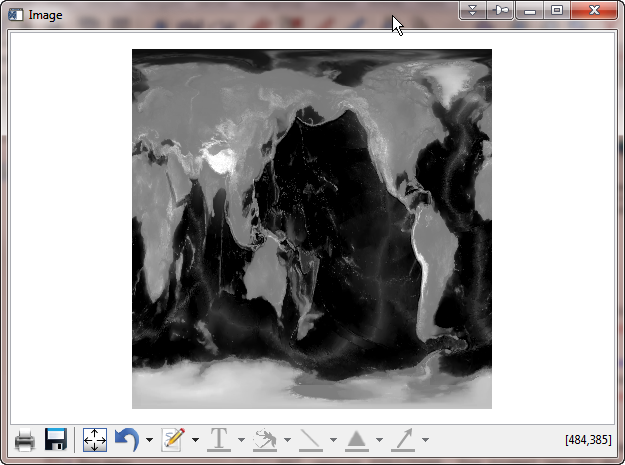This screenshot has width=625, height=465.
Task: Select the arrow drawing tool
Action: coord(403,440)
